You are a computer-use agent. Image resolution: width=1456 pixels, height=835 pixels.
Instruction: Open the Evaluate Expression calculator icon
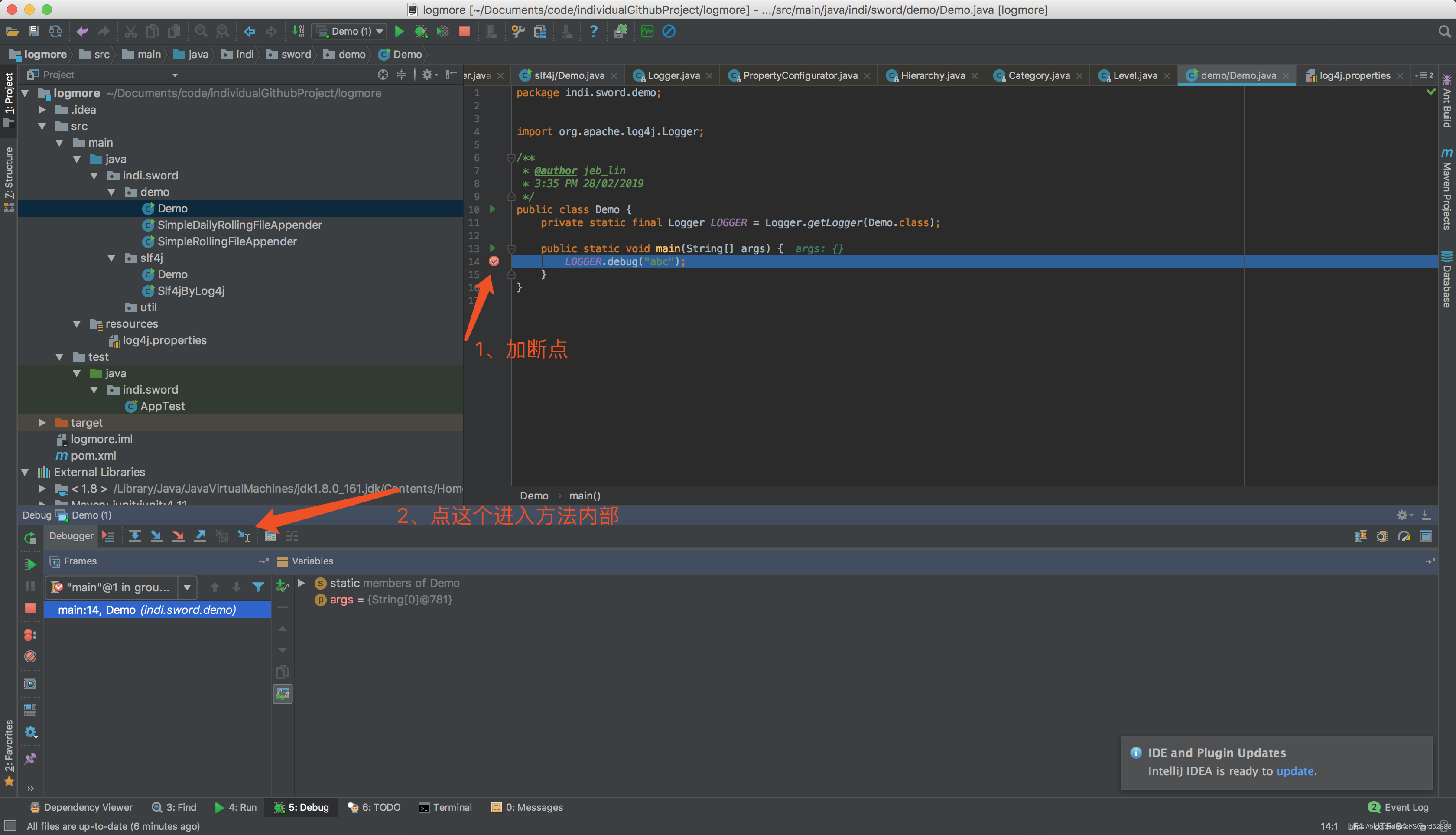click(270, 536)
